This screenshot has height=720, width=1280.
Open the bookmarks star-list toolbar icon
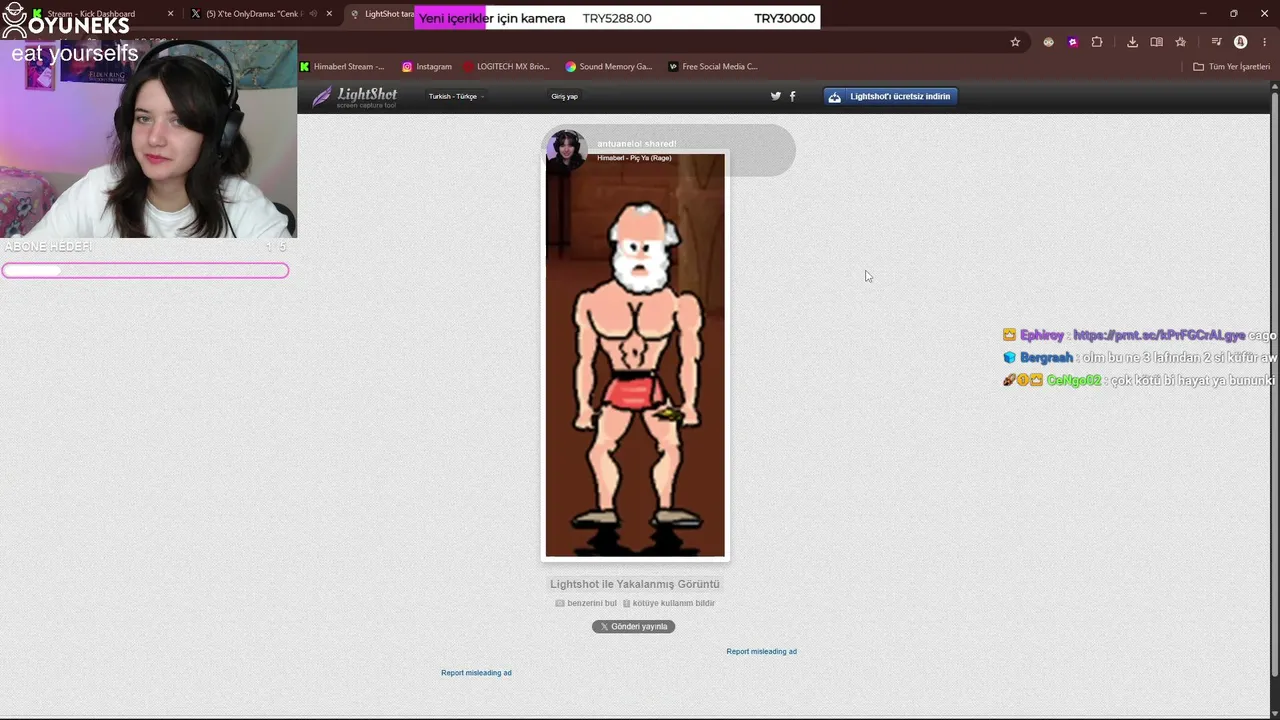tap(1181, 42)
